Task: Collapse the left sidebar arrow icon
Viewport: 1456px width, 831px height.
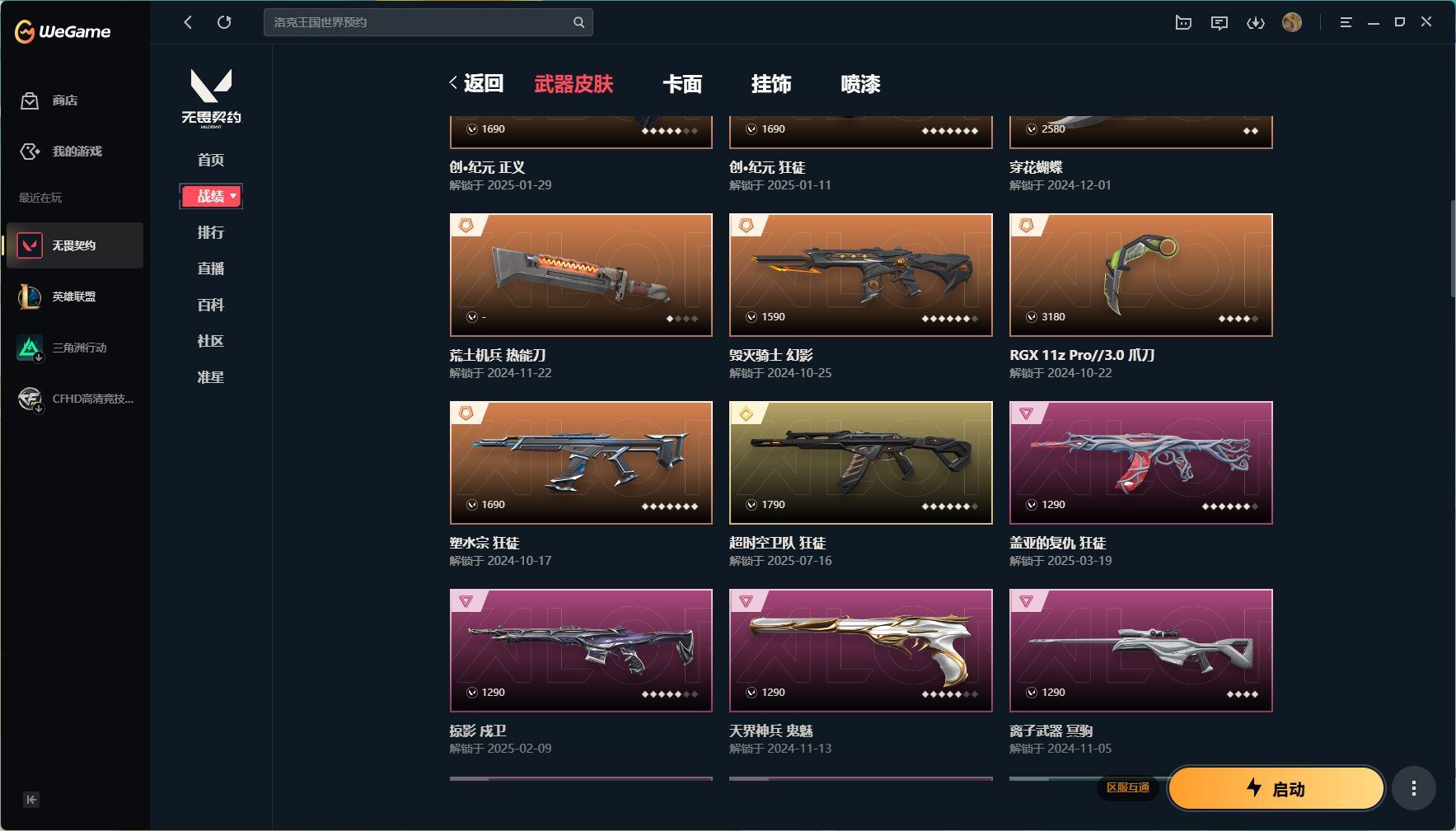Action: click(x=31, y=800)
